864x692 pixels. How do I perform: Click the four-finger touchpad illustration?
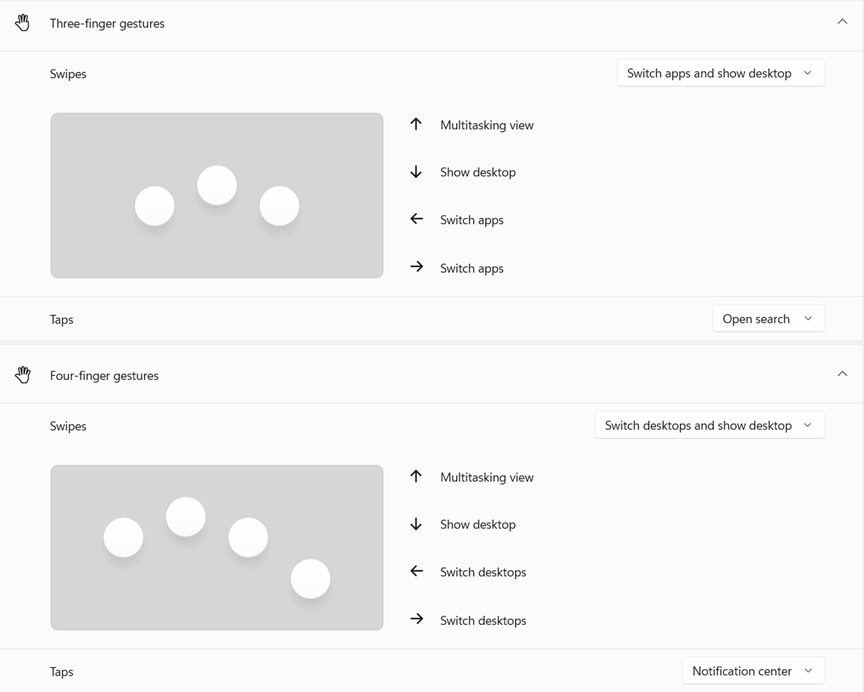[x=217, y=548]
